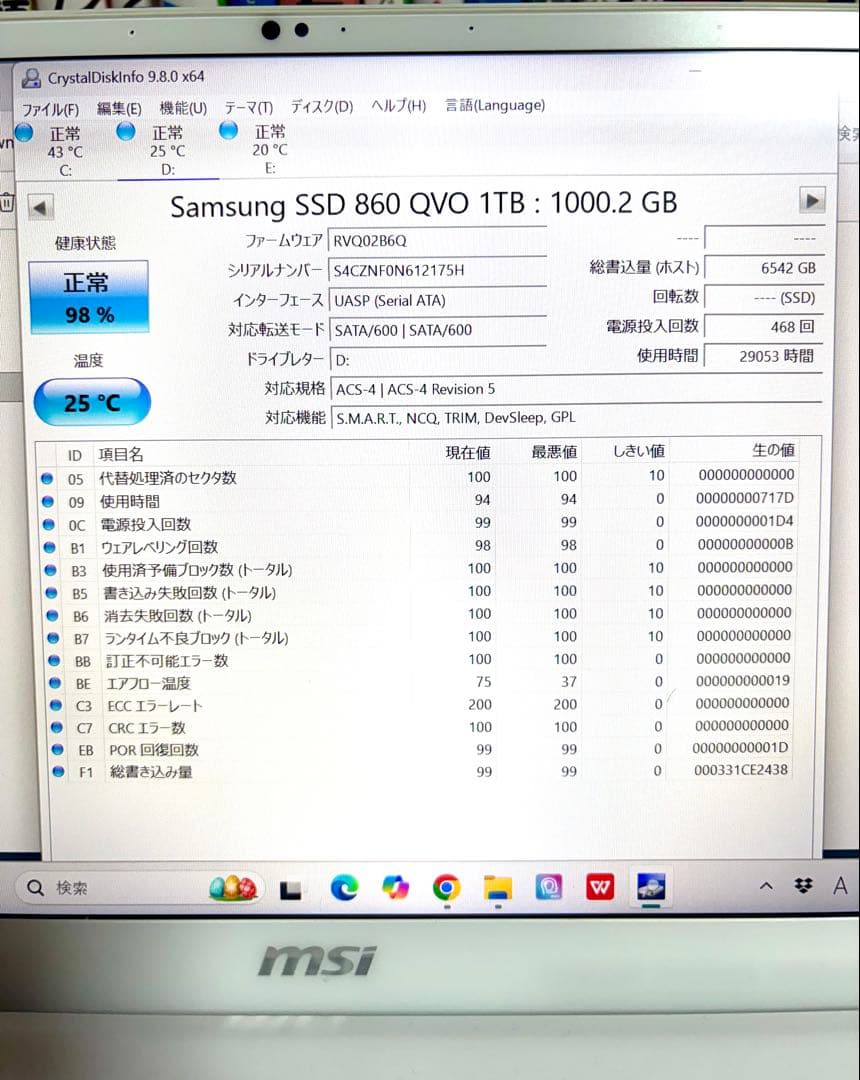The width and height of the screenshot is (860, 1080).
Task: Open the テーマ(T) menu
Action: 249,107
